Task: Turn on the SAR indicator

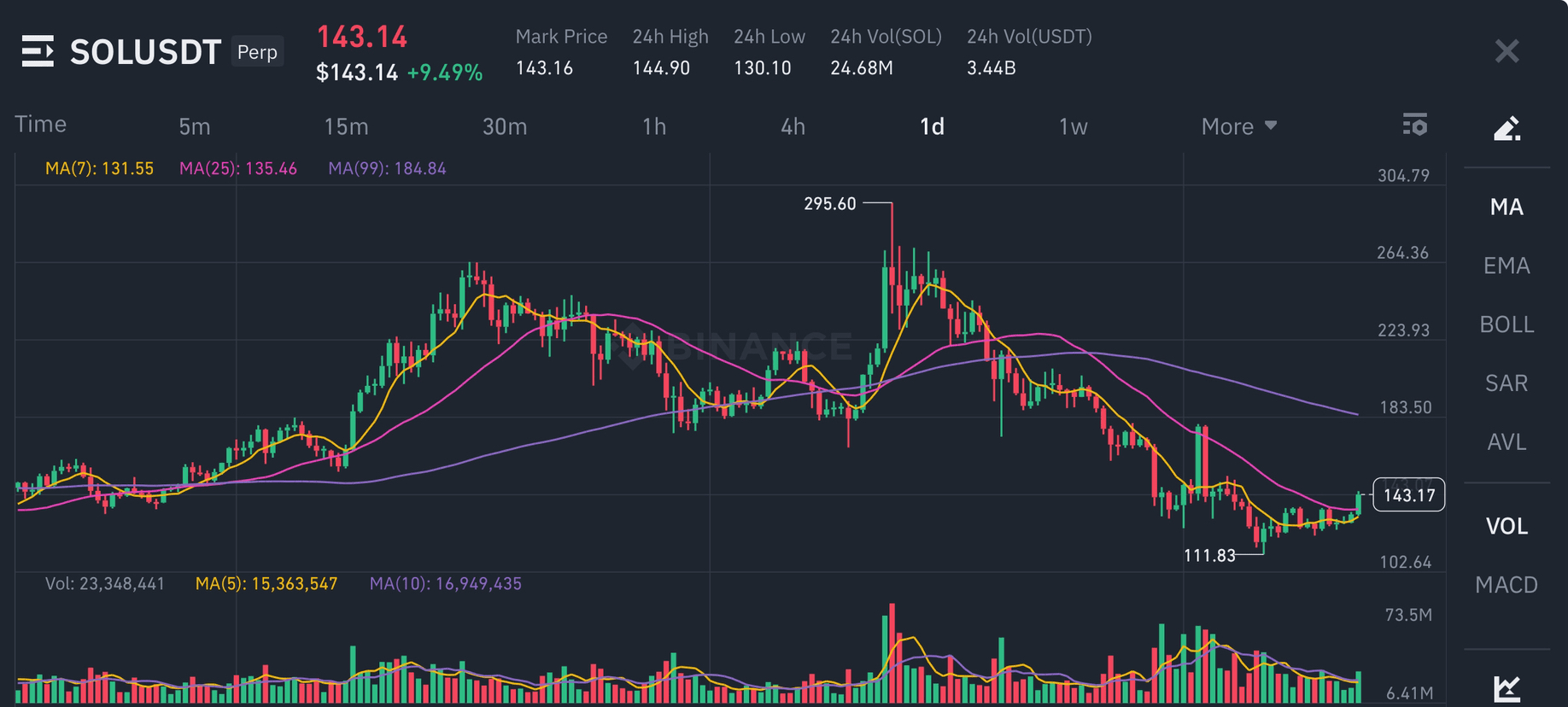Action: [1507, 383]
